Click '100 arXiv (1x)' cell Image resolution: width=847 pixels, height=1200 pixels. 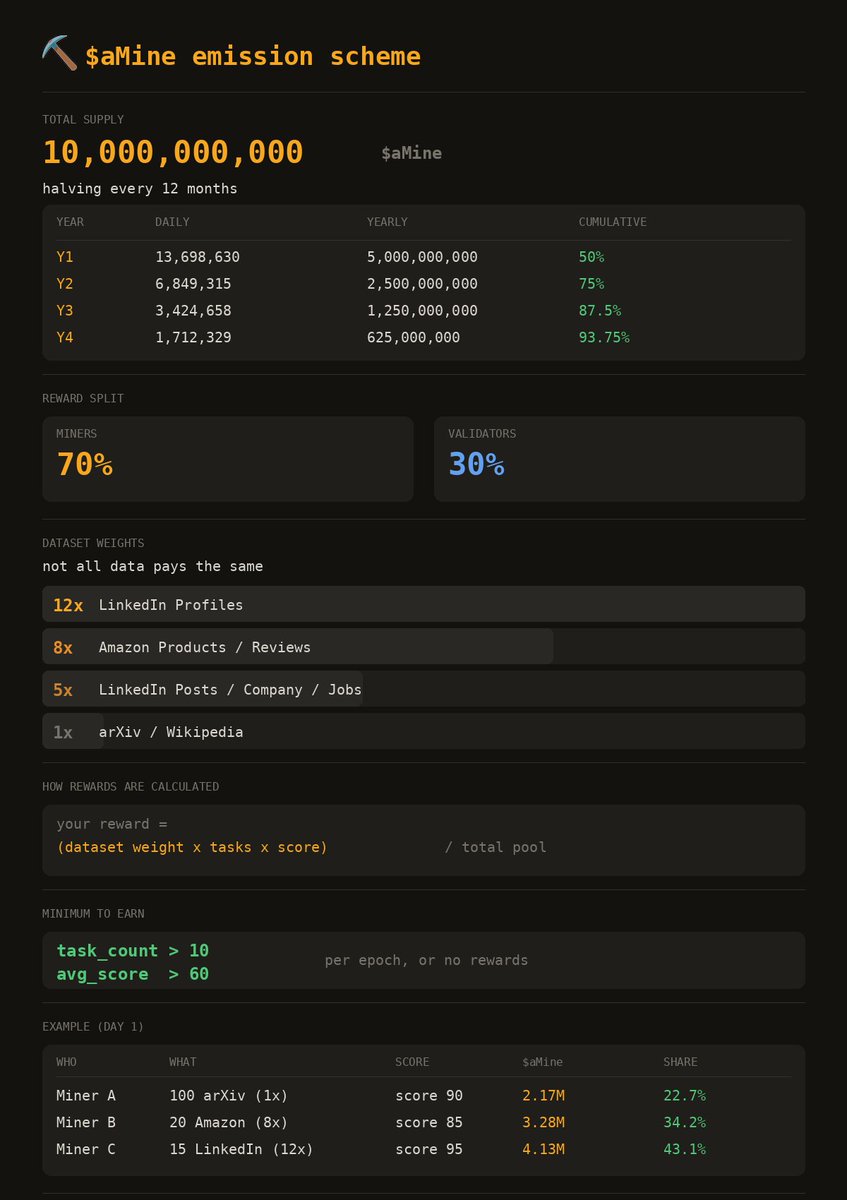[x=228, y=1096]
